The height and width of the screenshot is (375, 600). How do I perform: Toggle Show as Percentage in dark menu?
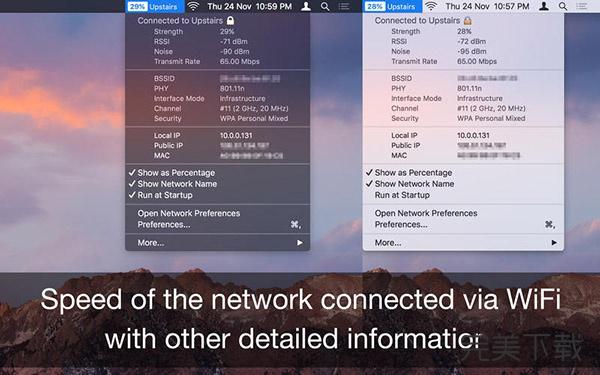coord(217,173)
